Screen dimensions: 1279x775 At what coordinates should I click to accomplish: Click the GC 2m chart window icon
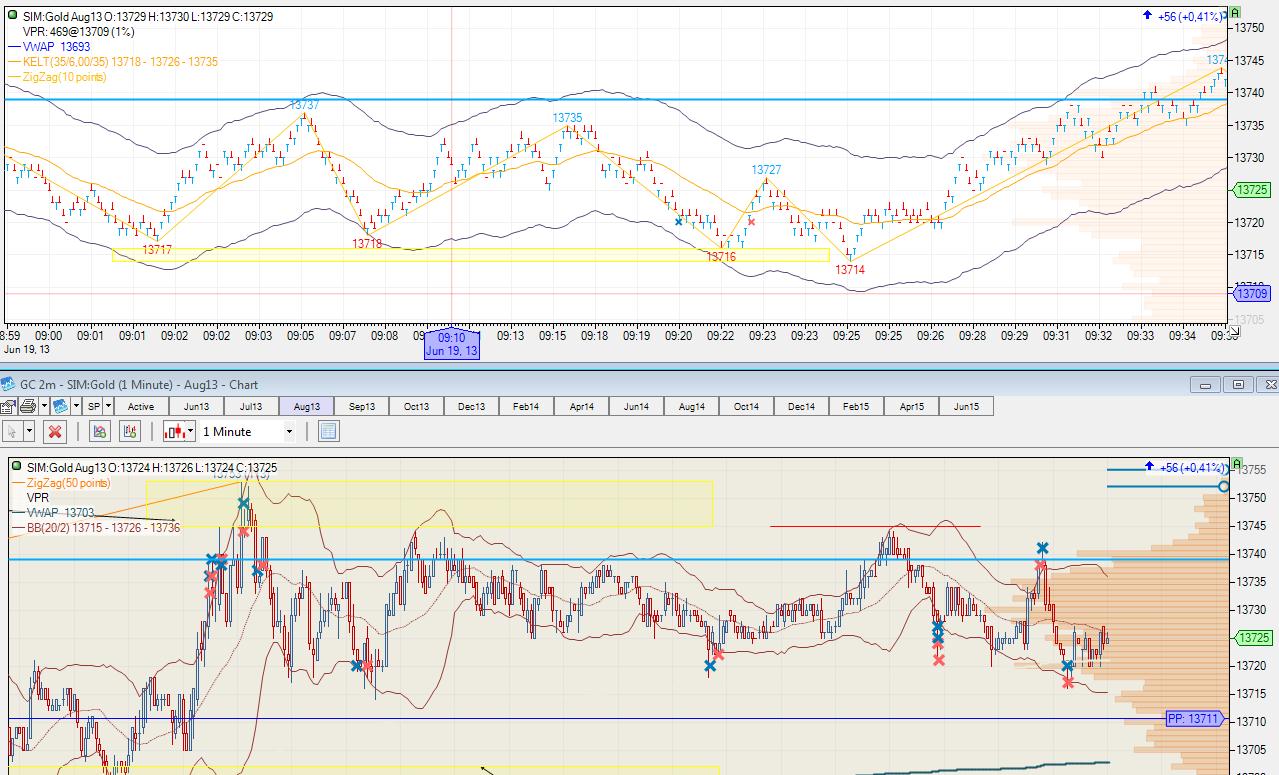coord(8,384)
